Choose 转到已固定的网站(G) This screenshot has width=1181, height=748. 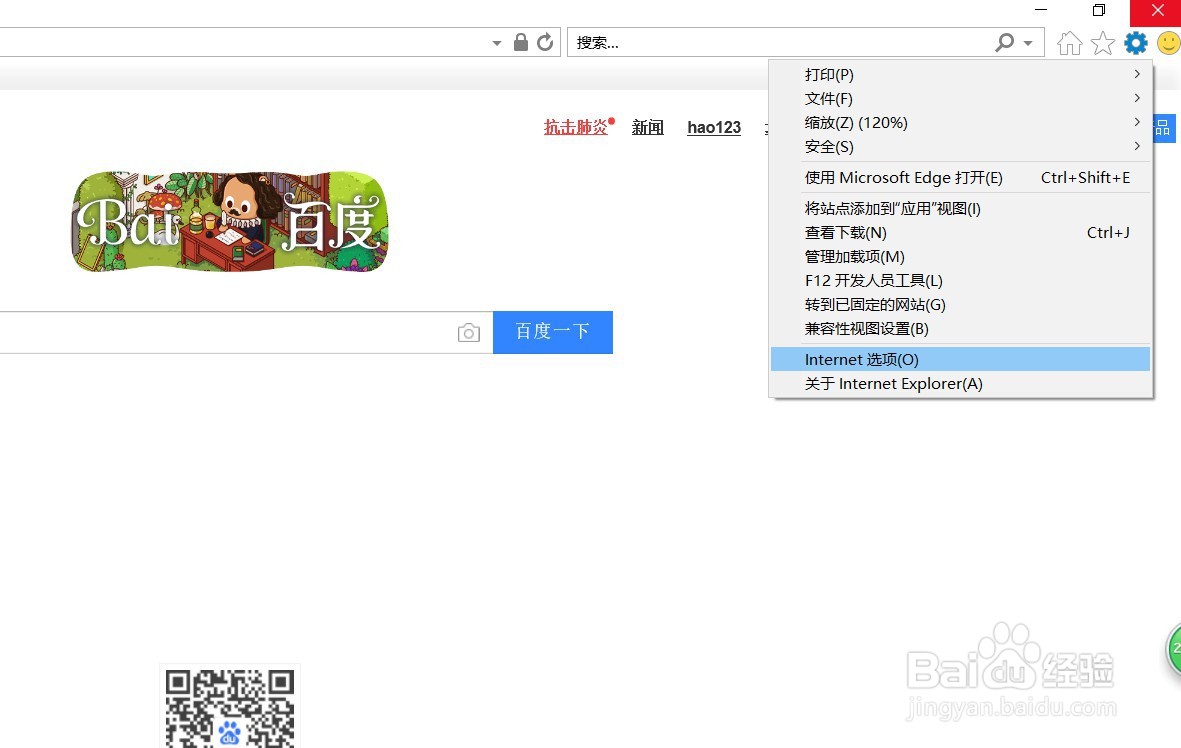click(x=960, y=305)
